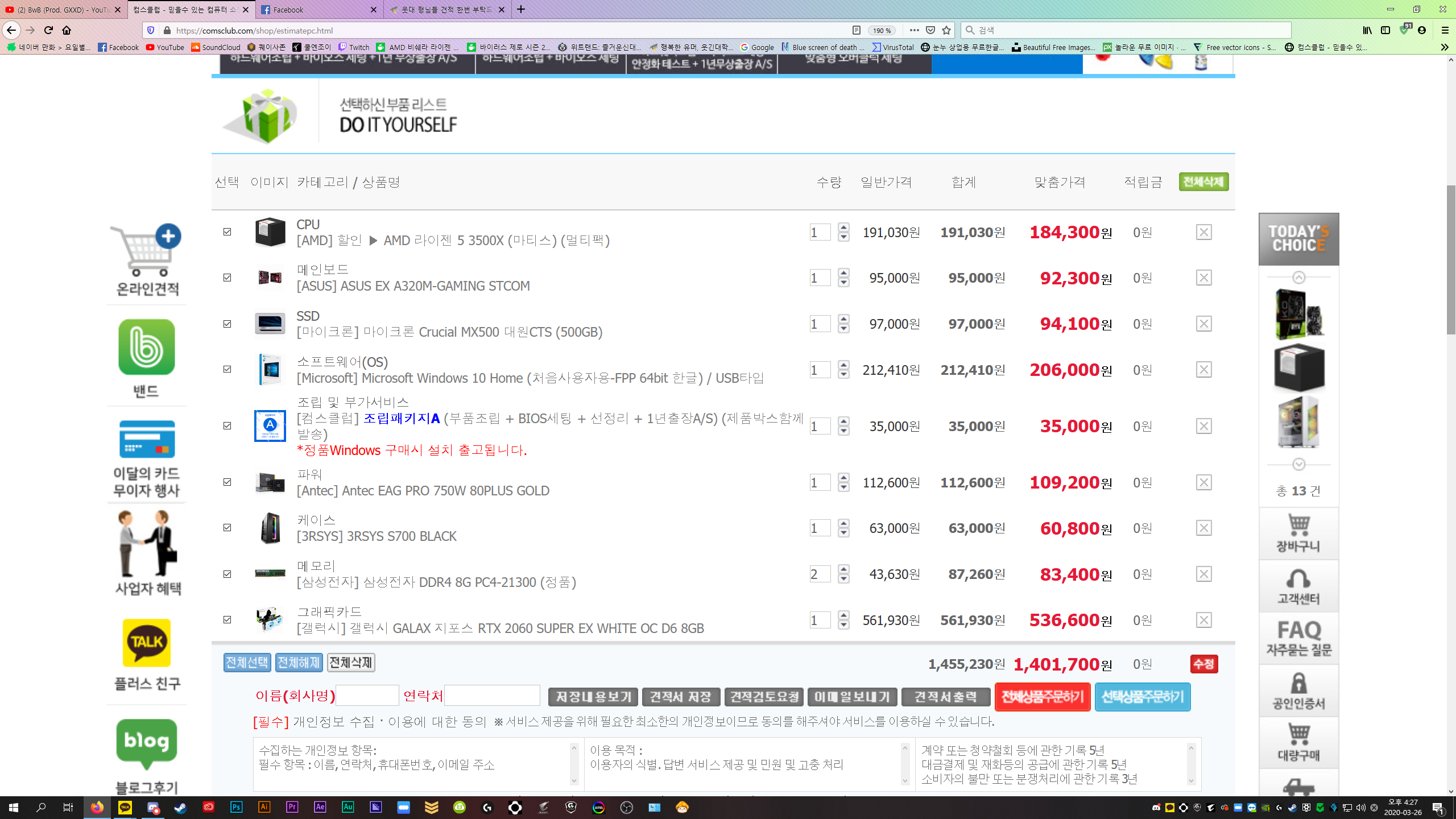This screenshot has width=1456, height=819.
Task: Increase memory quantity with up arrow
Action: point(843,569)
